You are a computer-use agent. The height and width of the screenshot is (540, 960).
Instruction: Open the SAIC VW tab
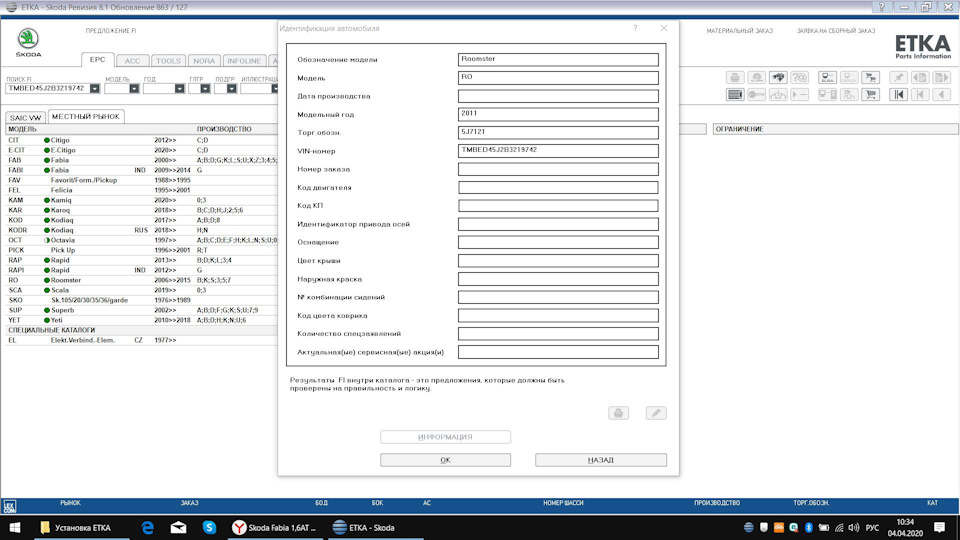(x=26, y=117)
